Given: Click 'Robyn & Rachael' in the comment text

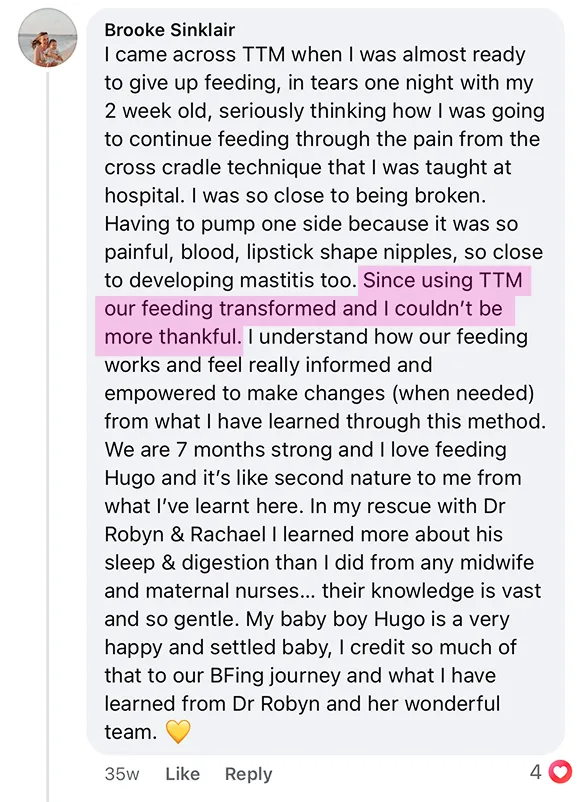Looking at the screenshot, I should tap(186, 534).
